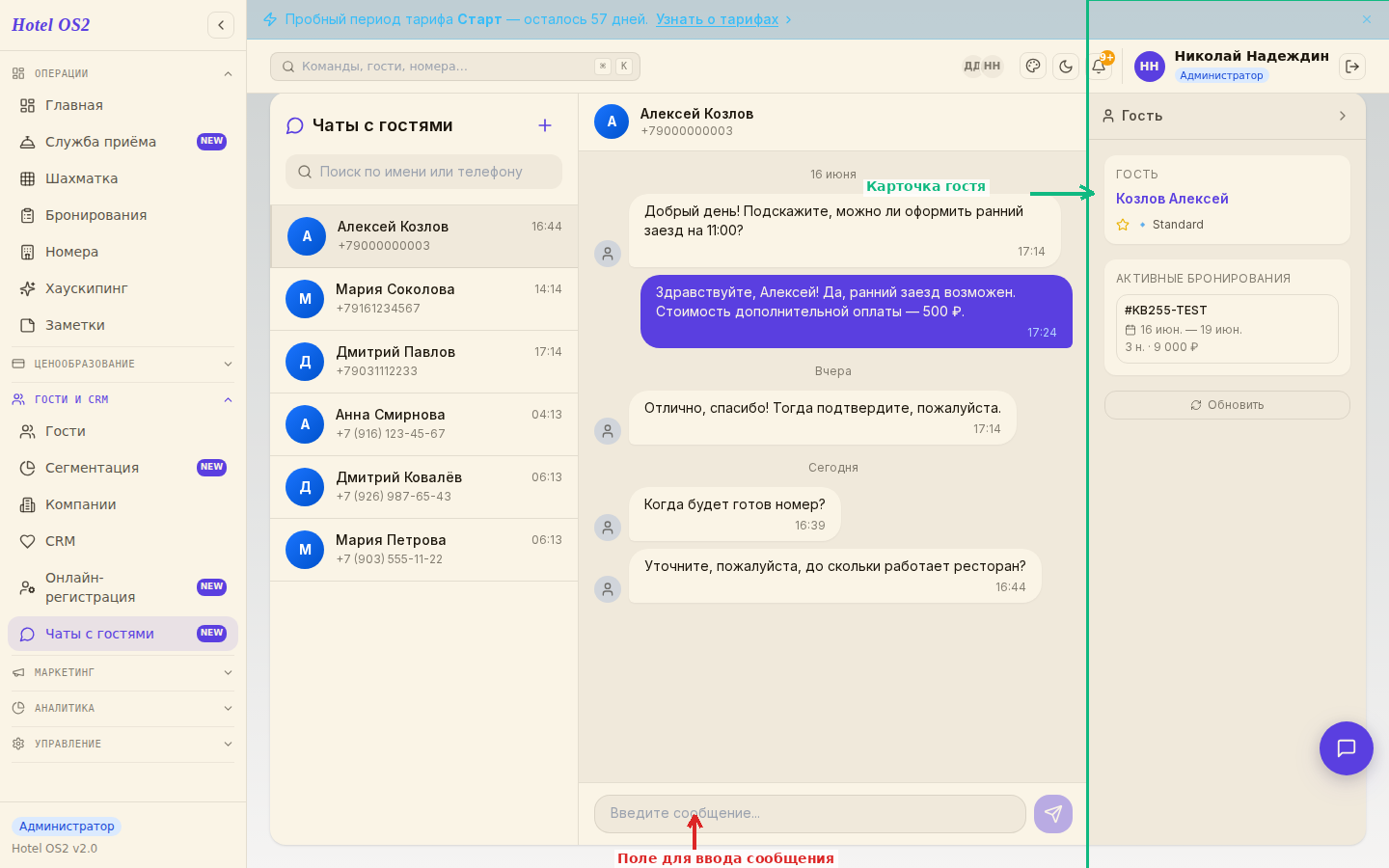Click the Введите сообщение input field
The image size is (1389, 868).
coord(810,814)
